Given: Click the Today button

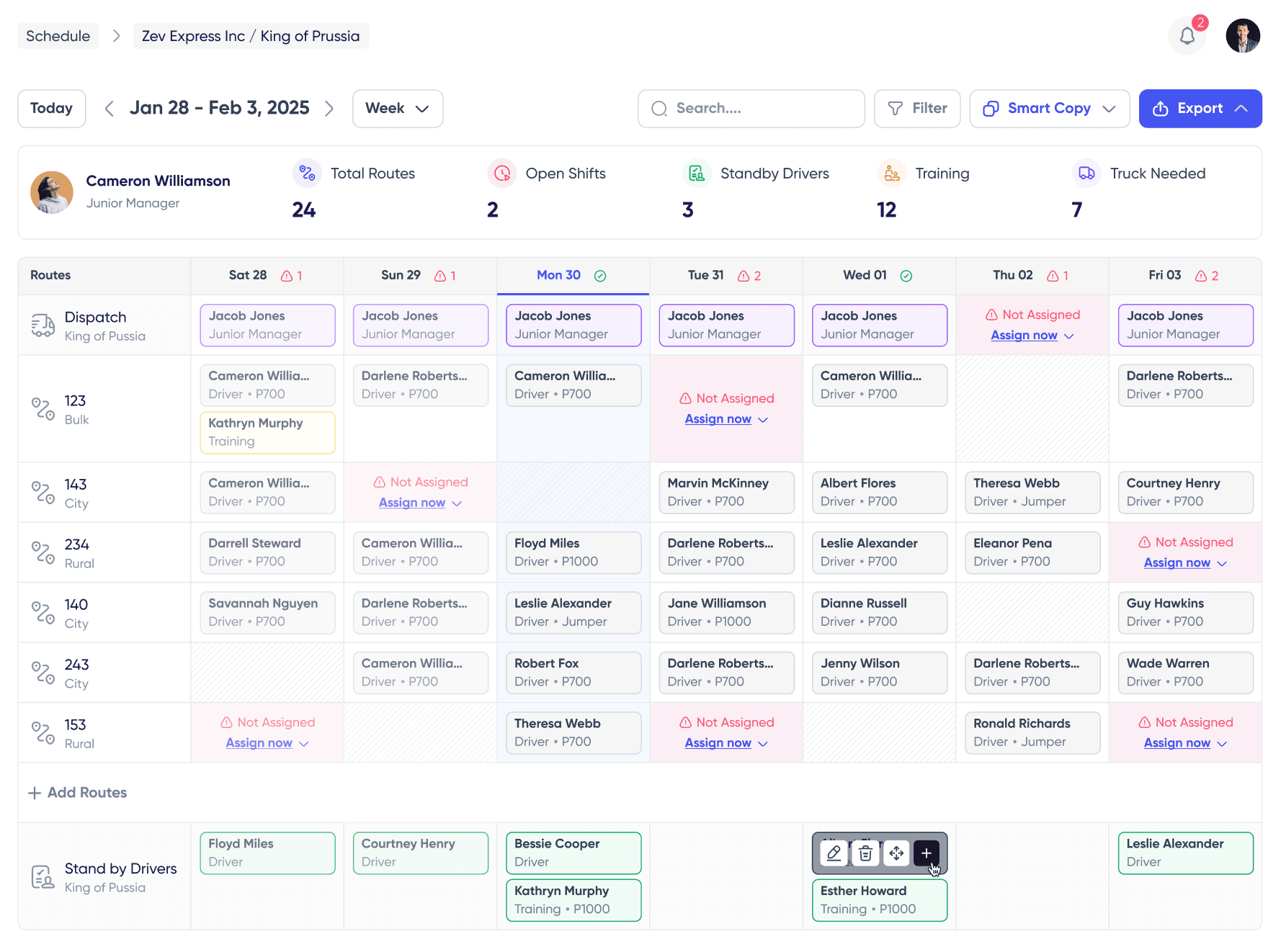Looking at the screenshot, I should click(52, 109).
